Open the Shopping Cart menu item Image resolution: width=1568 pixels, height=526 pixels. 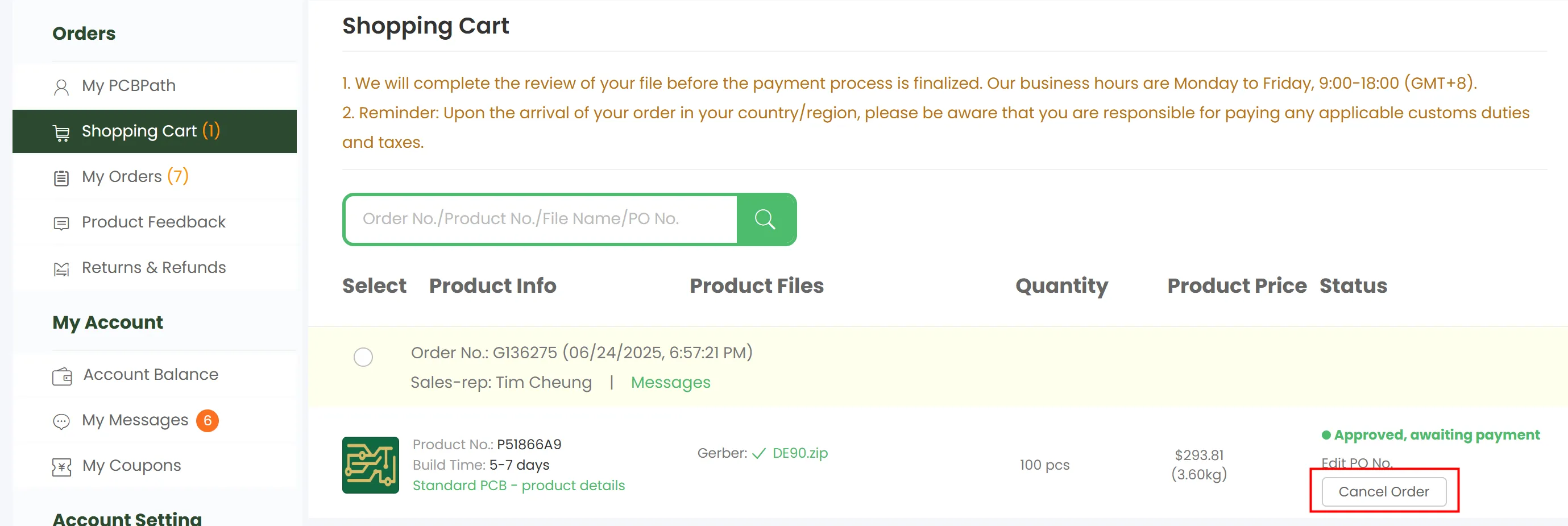click(x=139, y=131)
